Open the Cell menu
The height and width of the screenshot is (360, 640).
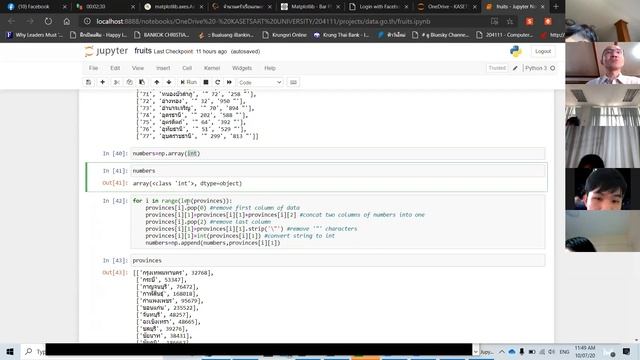(x=187, y=68)
